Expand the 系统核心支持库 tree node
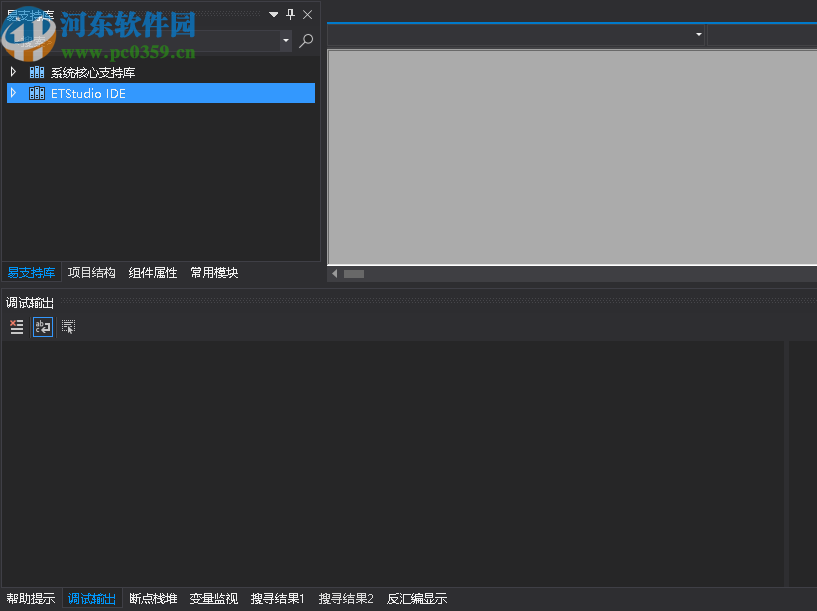The height and width of the screenshot is (611, 817). pos(13,71)
